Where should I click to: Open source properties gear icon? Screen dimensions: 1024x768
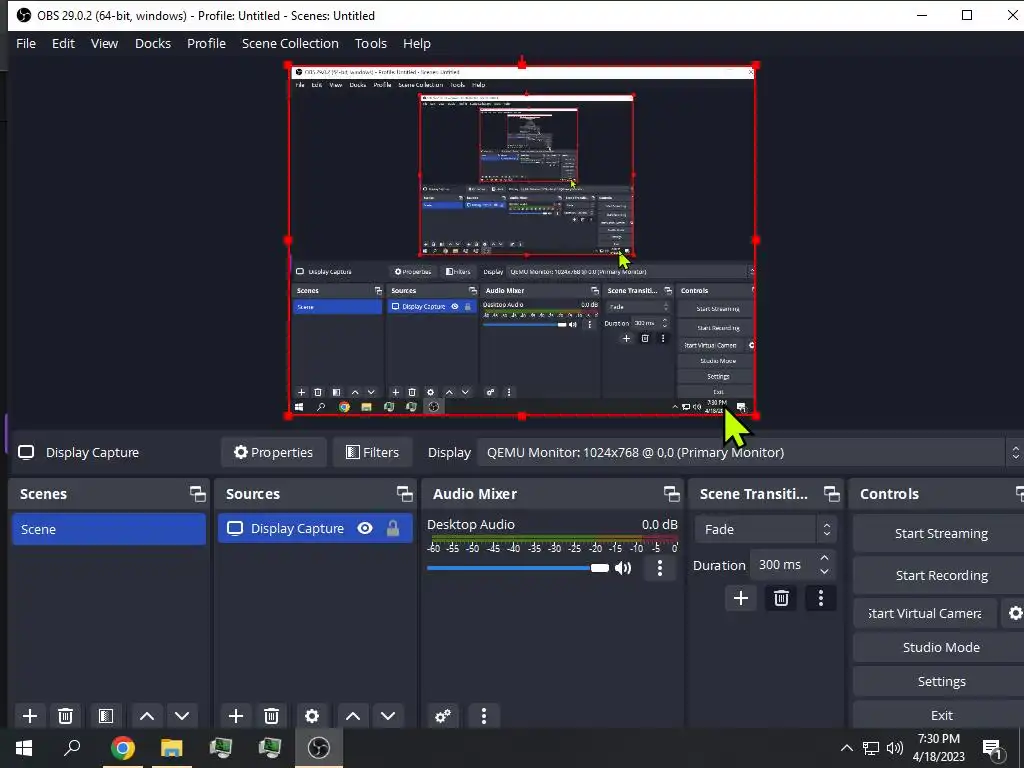point(312,716)
